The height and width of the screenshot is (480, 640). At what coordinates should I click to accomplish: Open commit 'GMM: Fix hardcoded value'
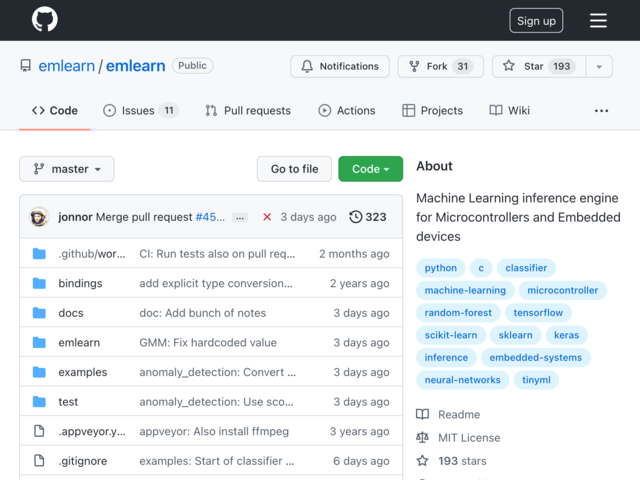click(x=208, y=342)
